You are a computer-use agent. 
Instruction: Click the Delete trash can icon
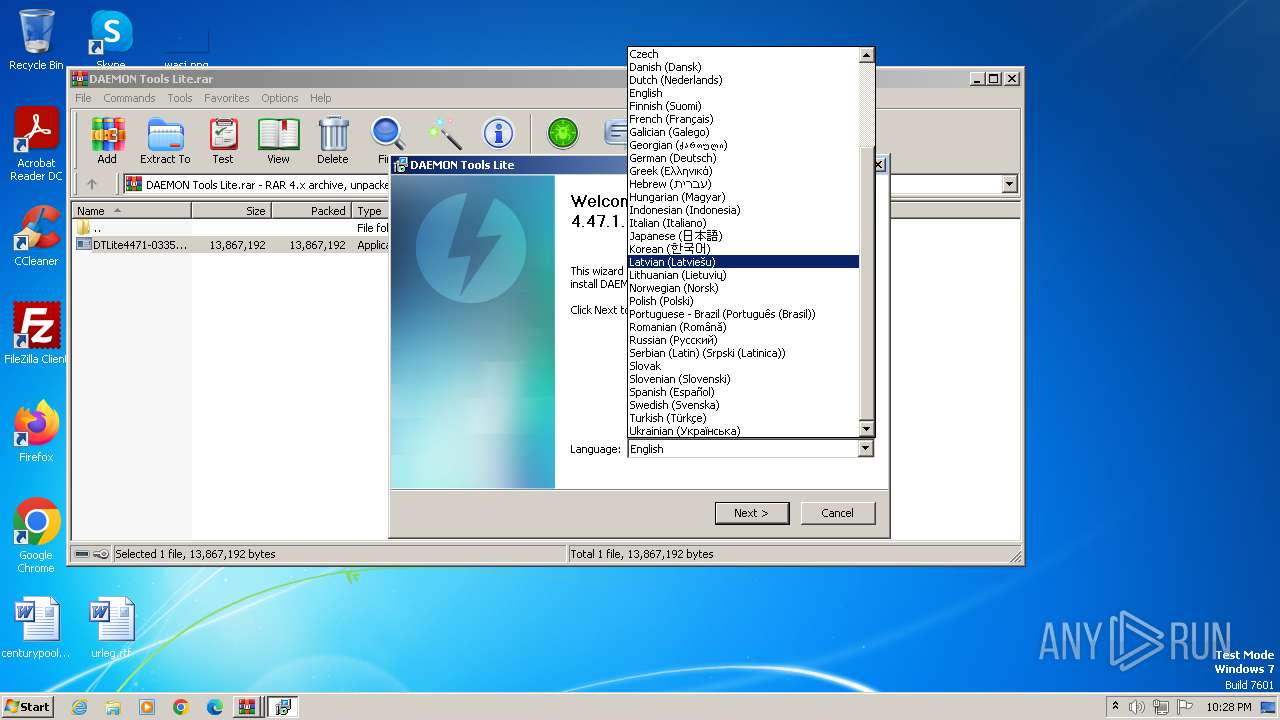pyautogui.click(x=333, y=140)
